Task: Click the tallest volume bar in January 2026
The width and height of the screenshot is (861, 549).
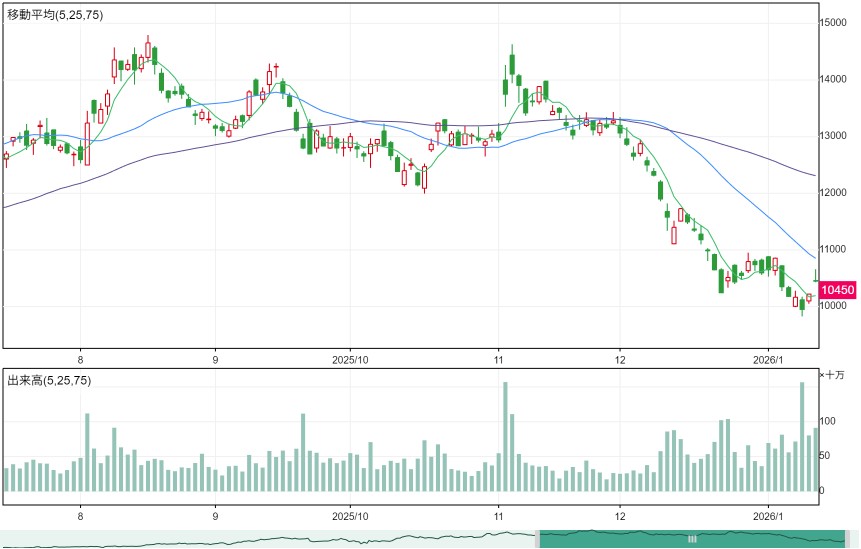Action: pyautogui.click(x=802, y=436)
